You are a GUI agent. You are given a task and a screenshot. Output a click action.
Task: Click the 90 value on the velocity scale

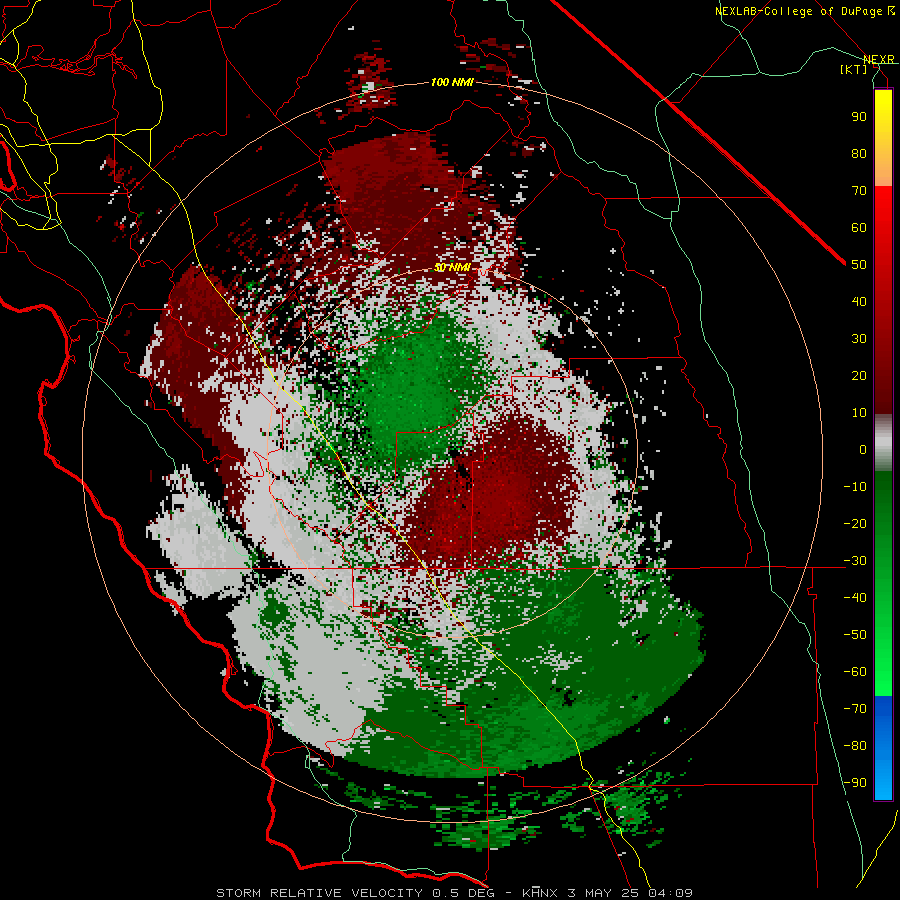click(x=859, y=117)
